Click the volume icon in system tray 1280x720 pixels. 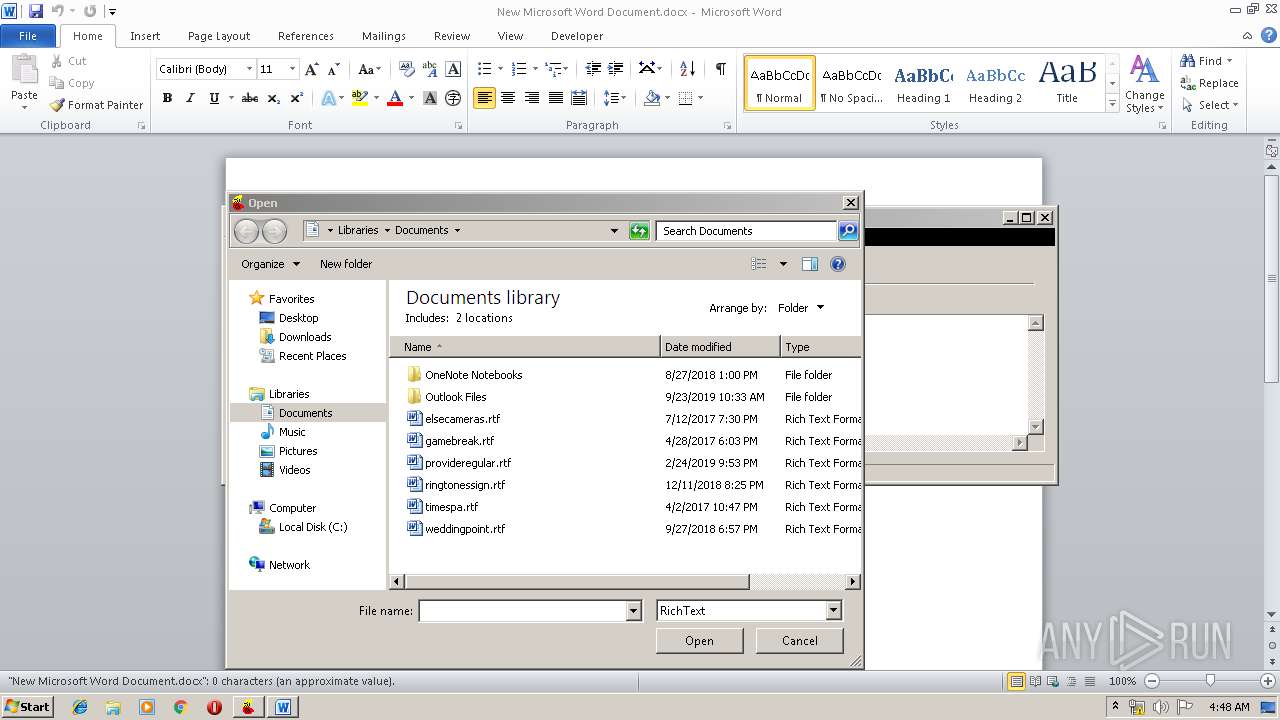1160,707
